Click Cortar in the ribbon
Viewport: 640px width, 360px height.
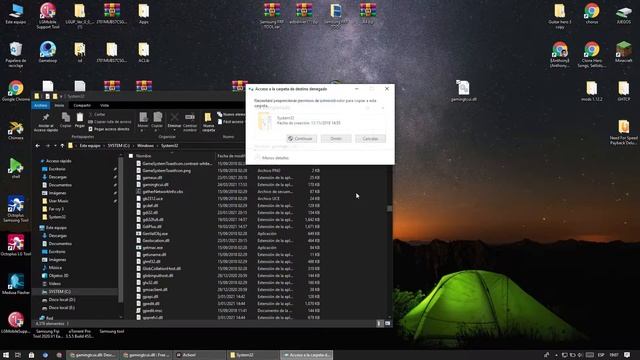97,115
